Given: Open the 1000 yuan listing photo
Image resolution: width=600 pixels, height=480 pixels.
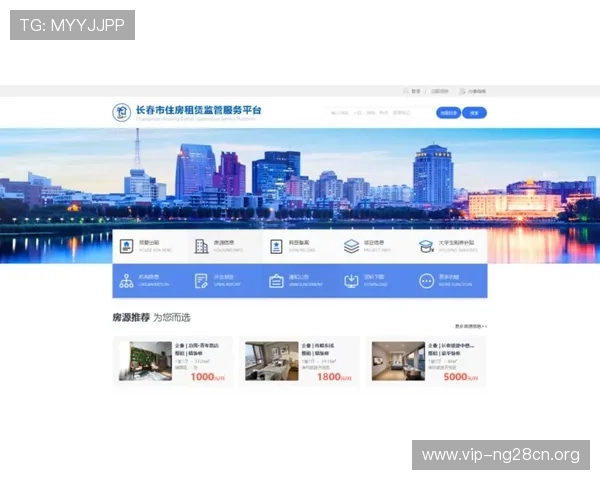Looking at the screenshot, I should [x=145, y=361].
